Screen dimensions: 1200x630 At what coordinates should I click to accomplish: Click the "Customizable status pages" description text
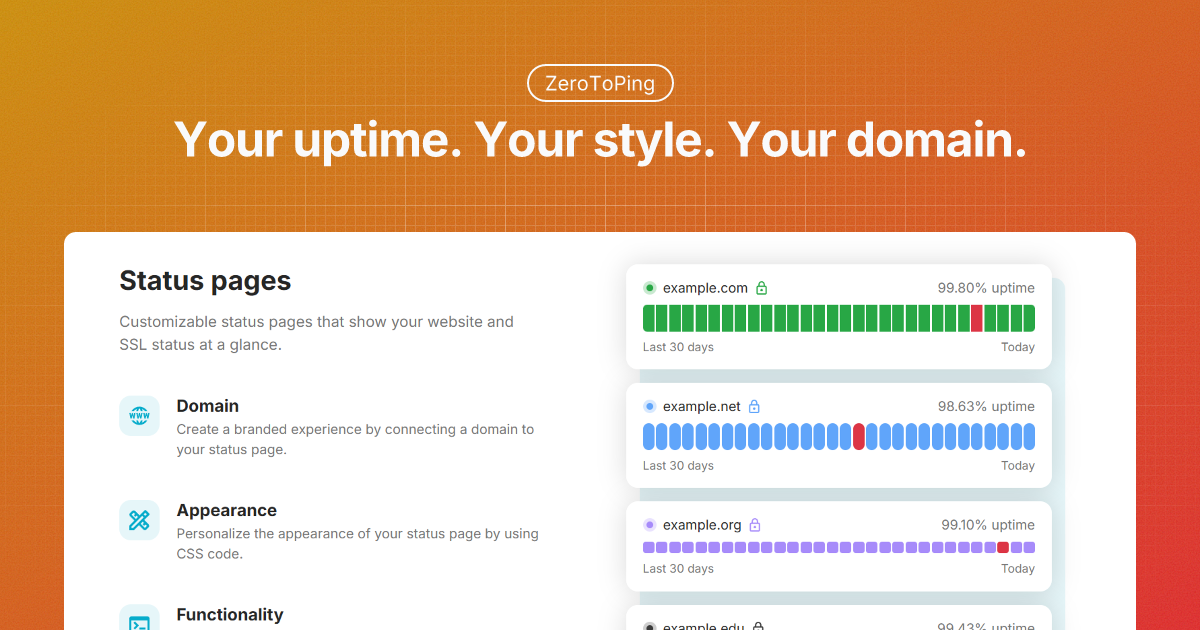(x=316, y=333)
